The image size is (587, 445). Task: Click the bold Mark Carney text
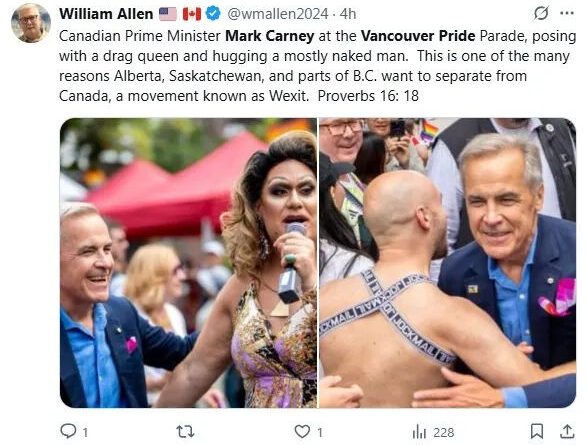tap(270, 36)
